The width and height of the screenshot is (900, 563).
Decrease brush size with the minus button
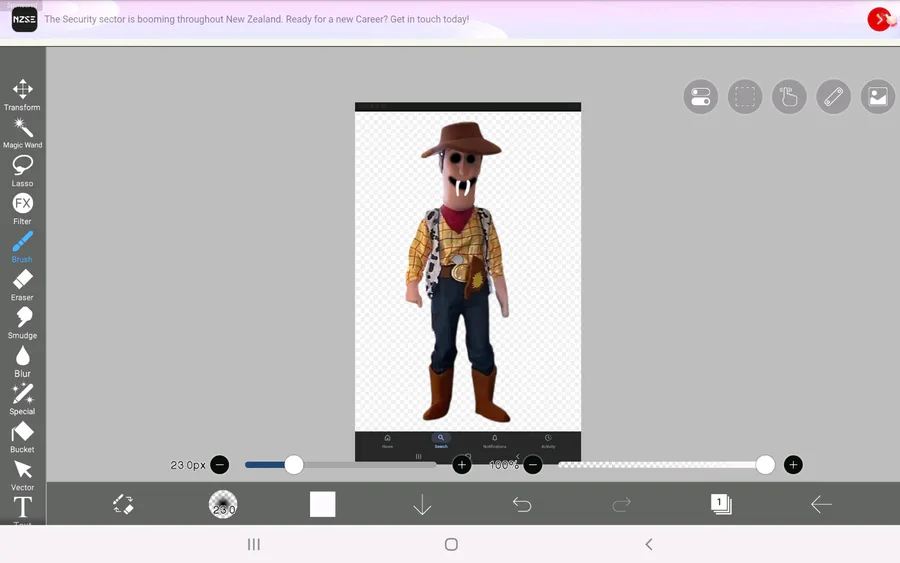click(219, 464)
